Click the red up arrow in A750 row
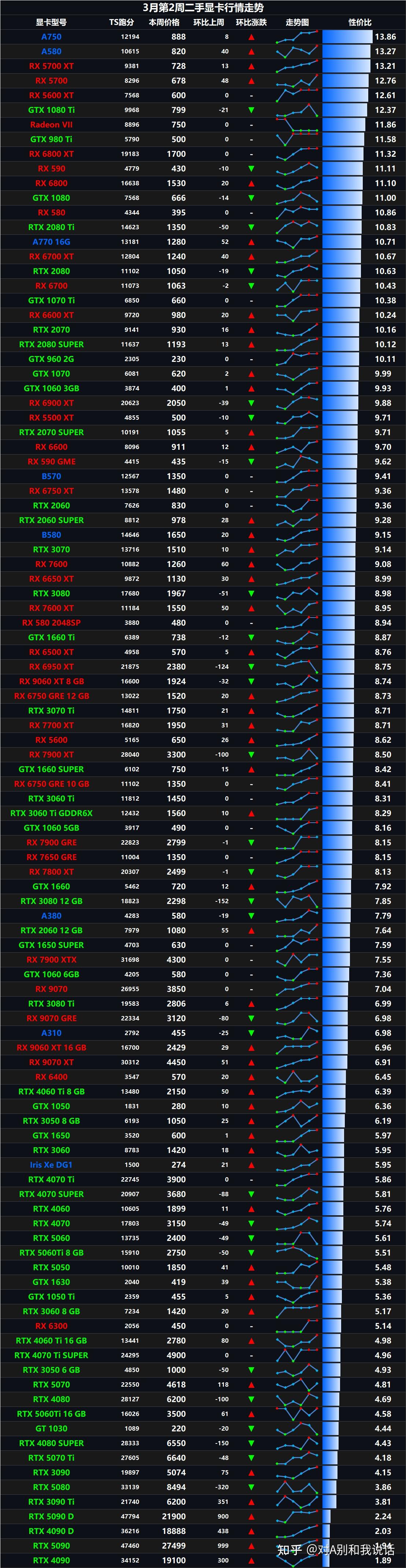This screenshot has width=406, height=1568. 251,37
